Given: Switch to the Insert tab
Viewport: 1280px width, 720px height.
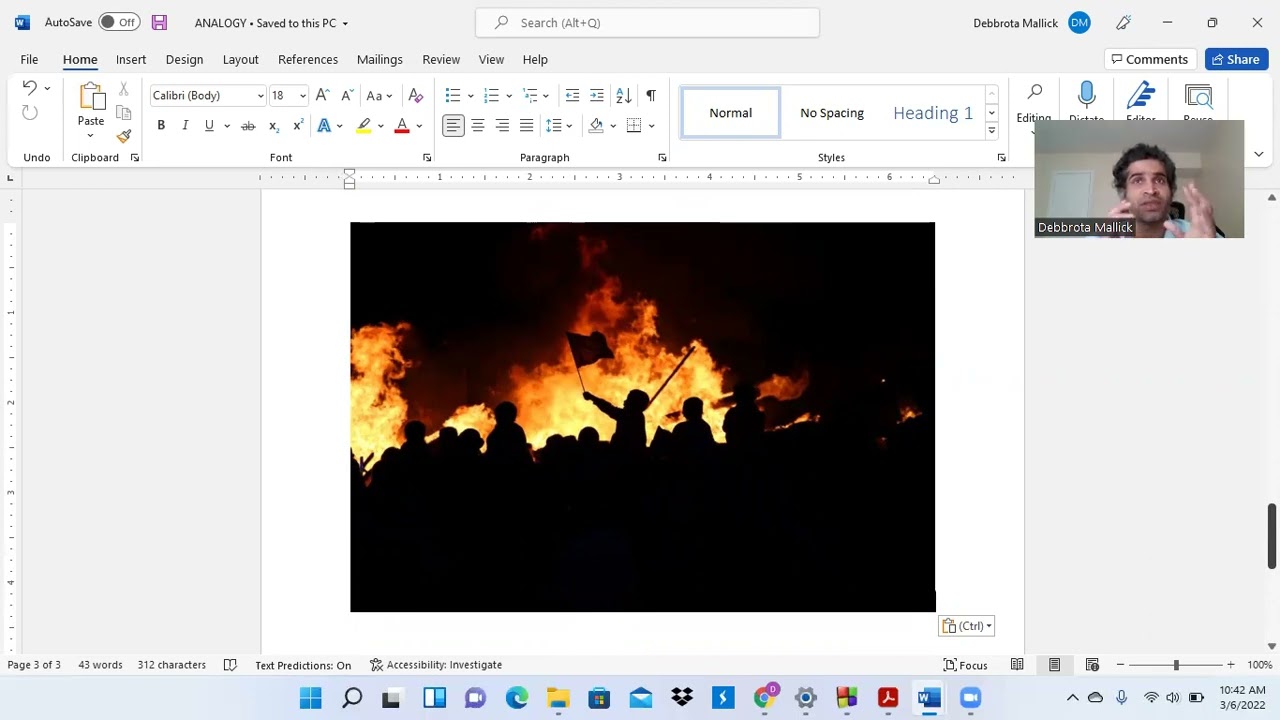Looking at the screenshot, I should (x=131, y=60).
